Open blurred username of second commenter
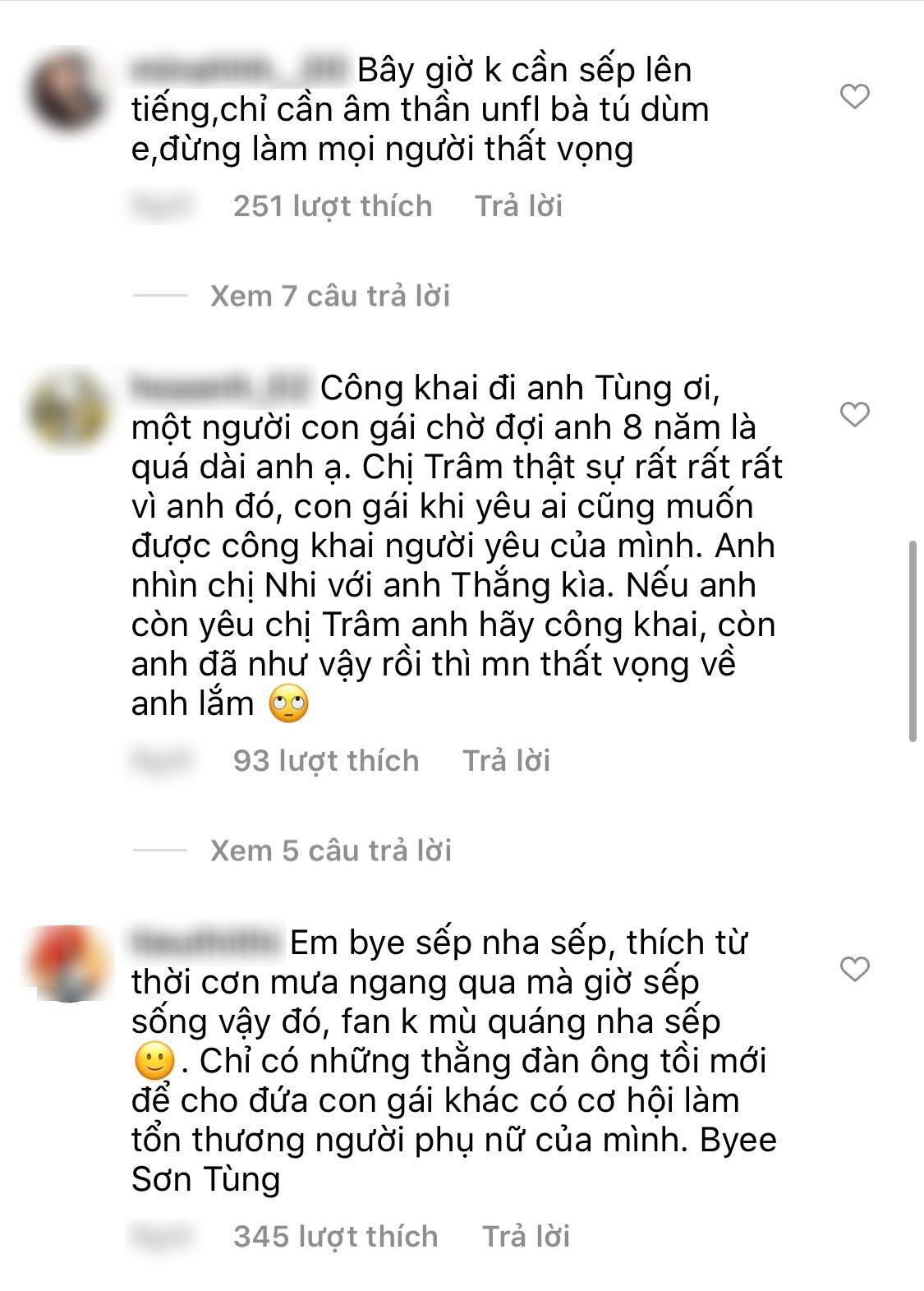This screenshot has width=924, height=1291. pyautogui.click(x=222, y=388)
